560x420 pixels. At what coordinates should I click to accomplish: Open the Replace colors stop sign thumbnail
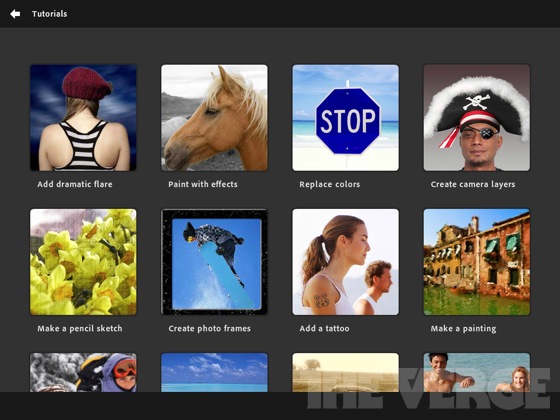[x=345, y=118]
